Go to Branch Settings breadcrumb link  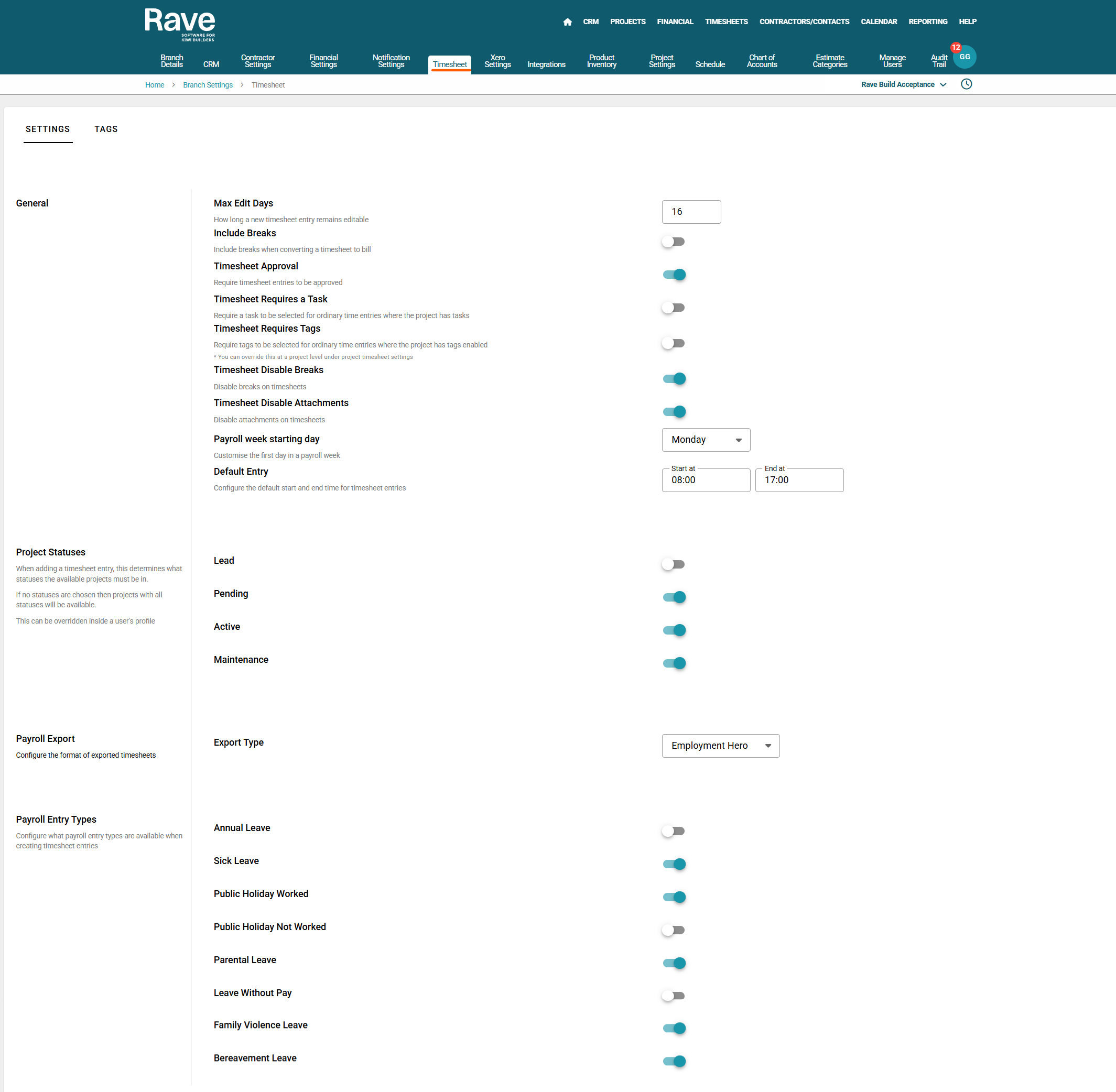tap(208, 85)
